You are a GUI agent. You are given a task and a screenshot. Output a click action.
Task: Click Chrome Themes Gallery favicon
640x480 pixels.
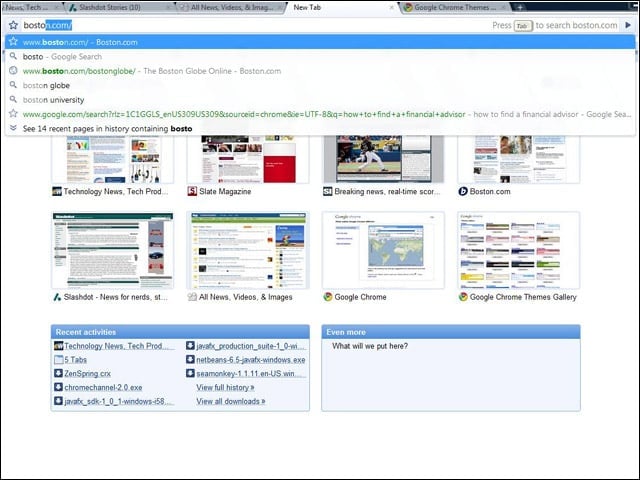click(463, 297)
